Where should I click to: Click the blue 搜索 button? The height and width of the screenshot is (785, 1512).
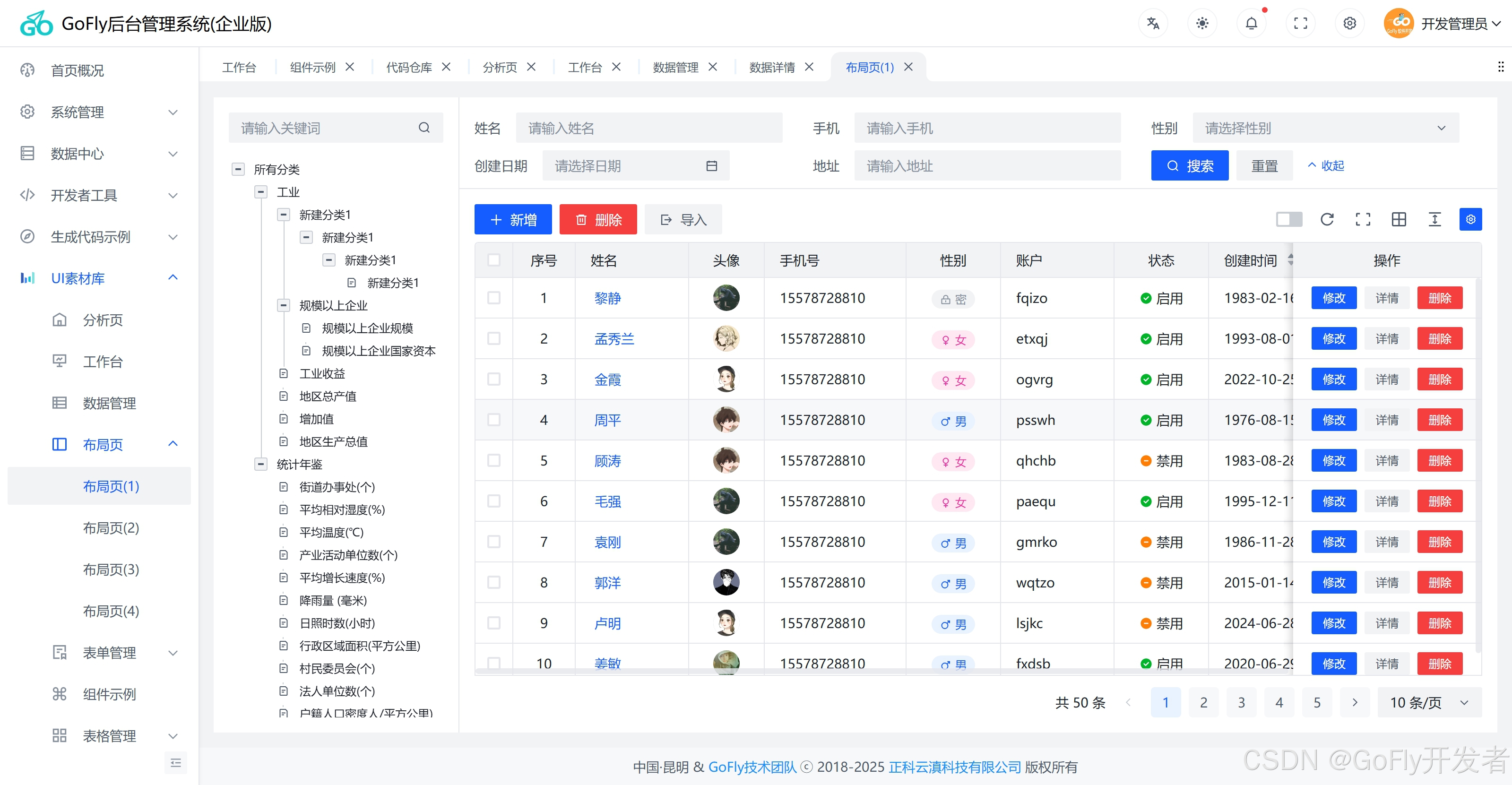click(x=1189, y=166)
